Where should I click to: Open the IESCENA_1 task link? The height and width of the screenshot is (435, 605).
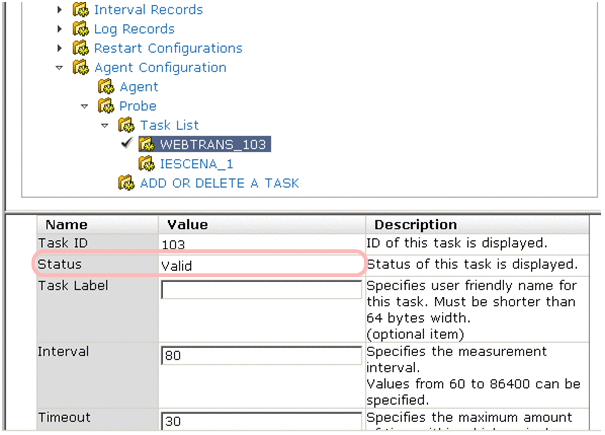coord(196,163)
